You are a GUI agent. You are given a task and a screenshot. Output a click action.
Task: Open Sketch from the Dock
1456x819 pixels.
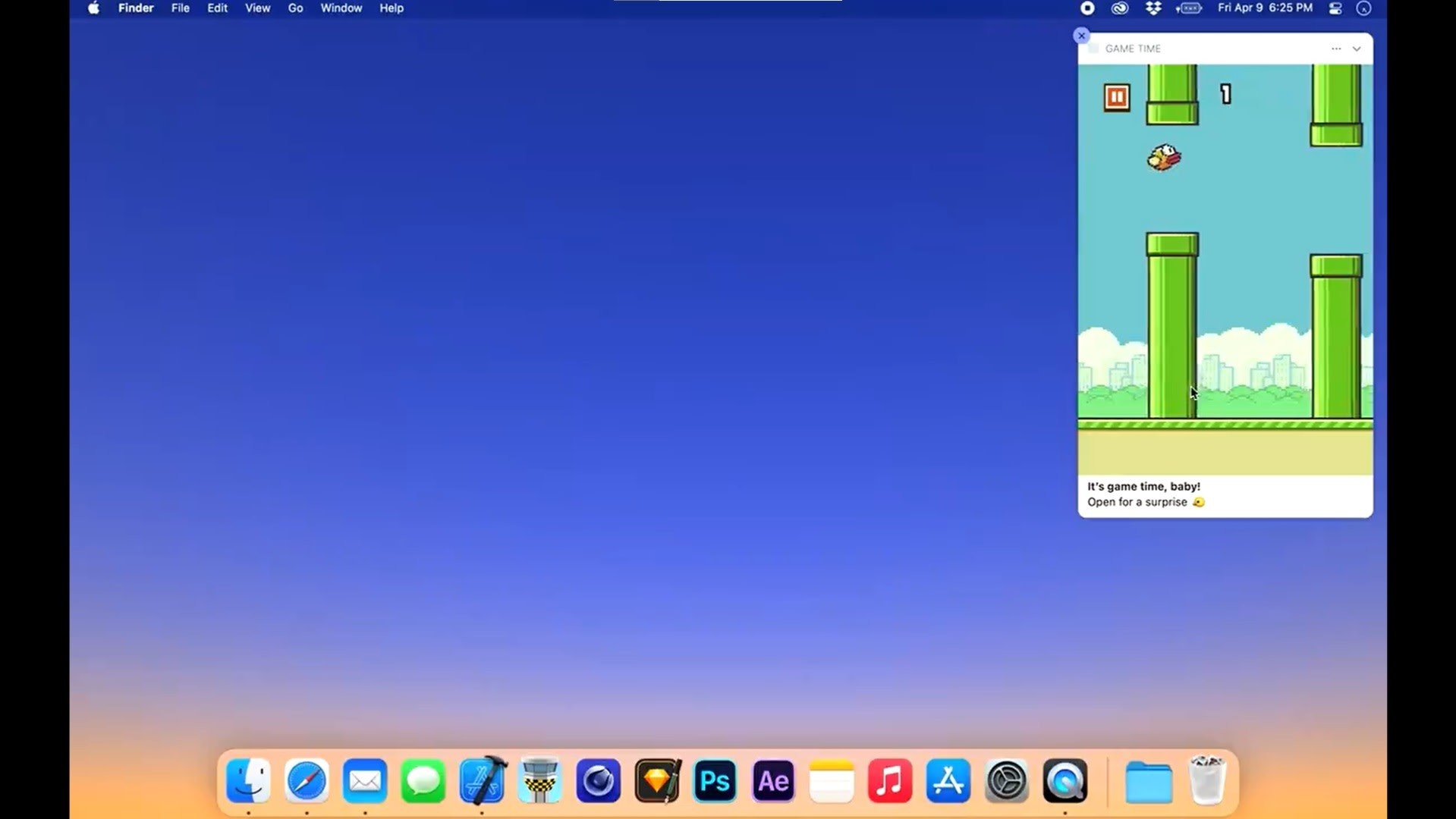click(657, 780)
